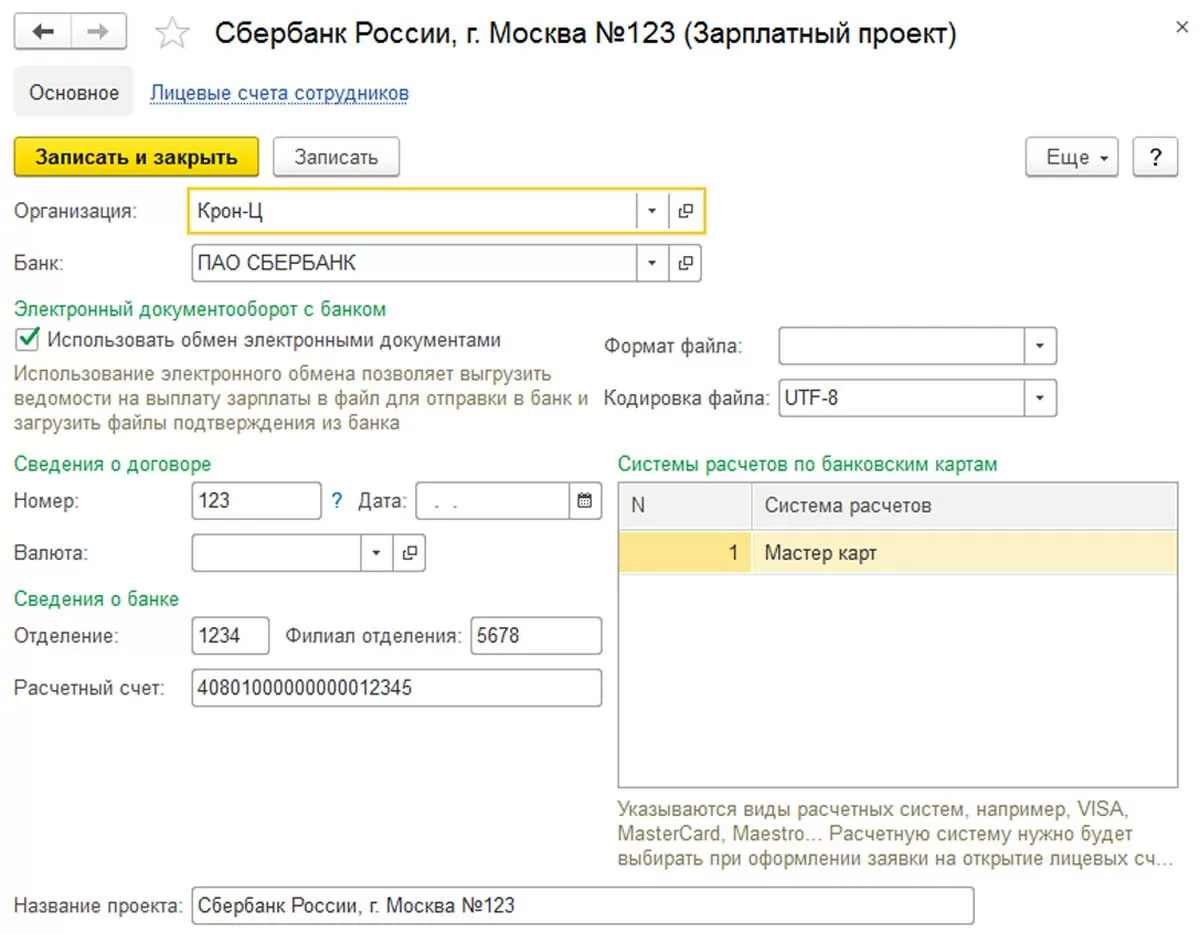Expand the Организация dropdown list
The width and height of the screenshot is (1200, 934).
652,211
